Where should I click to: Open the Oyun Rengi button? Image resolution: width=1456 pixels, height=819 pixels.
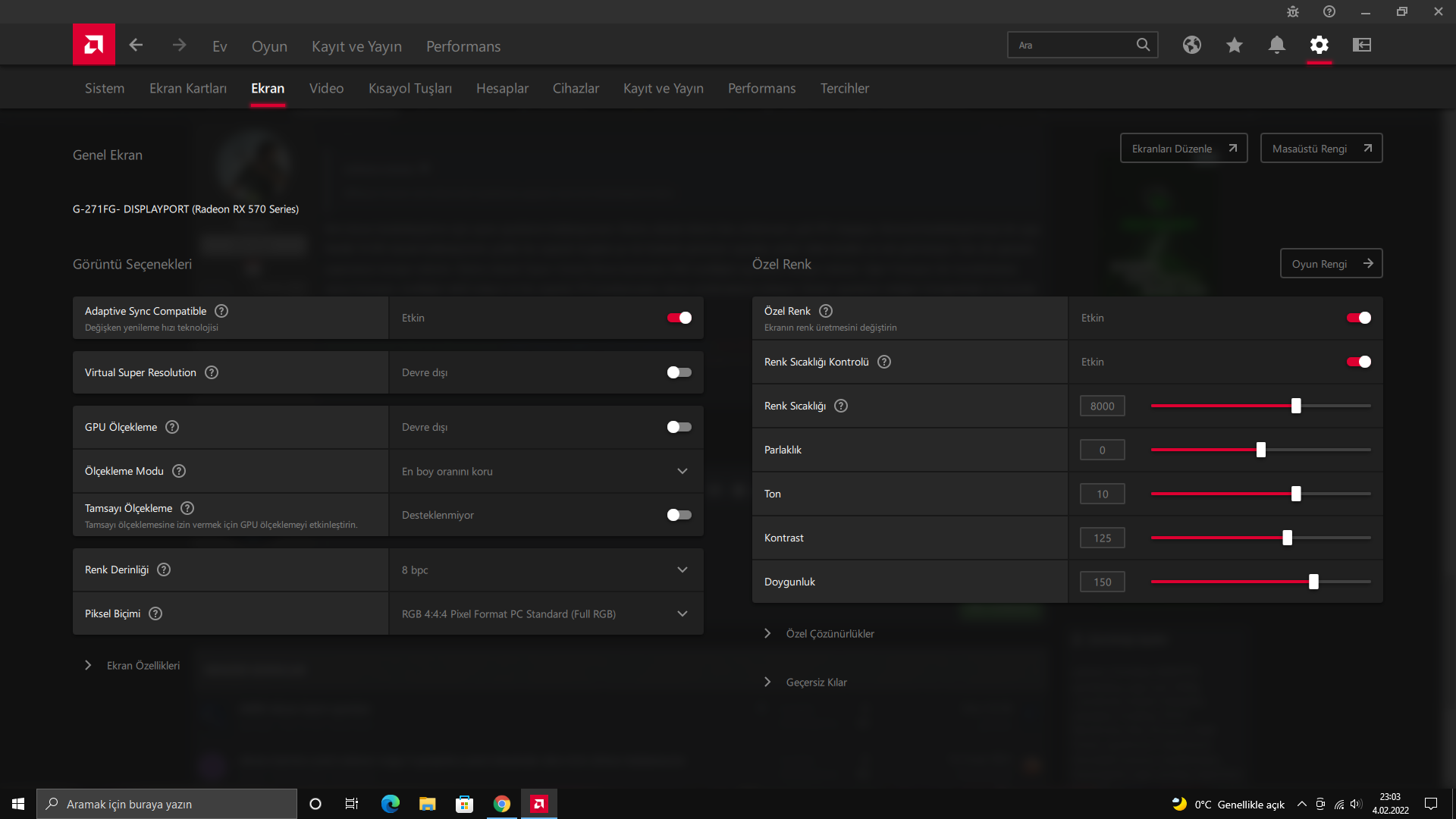(1331, 263)
